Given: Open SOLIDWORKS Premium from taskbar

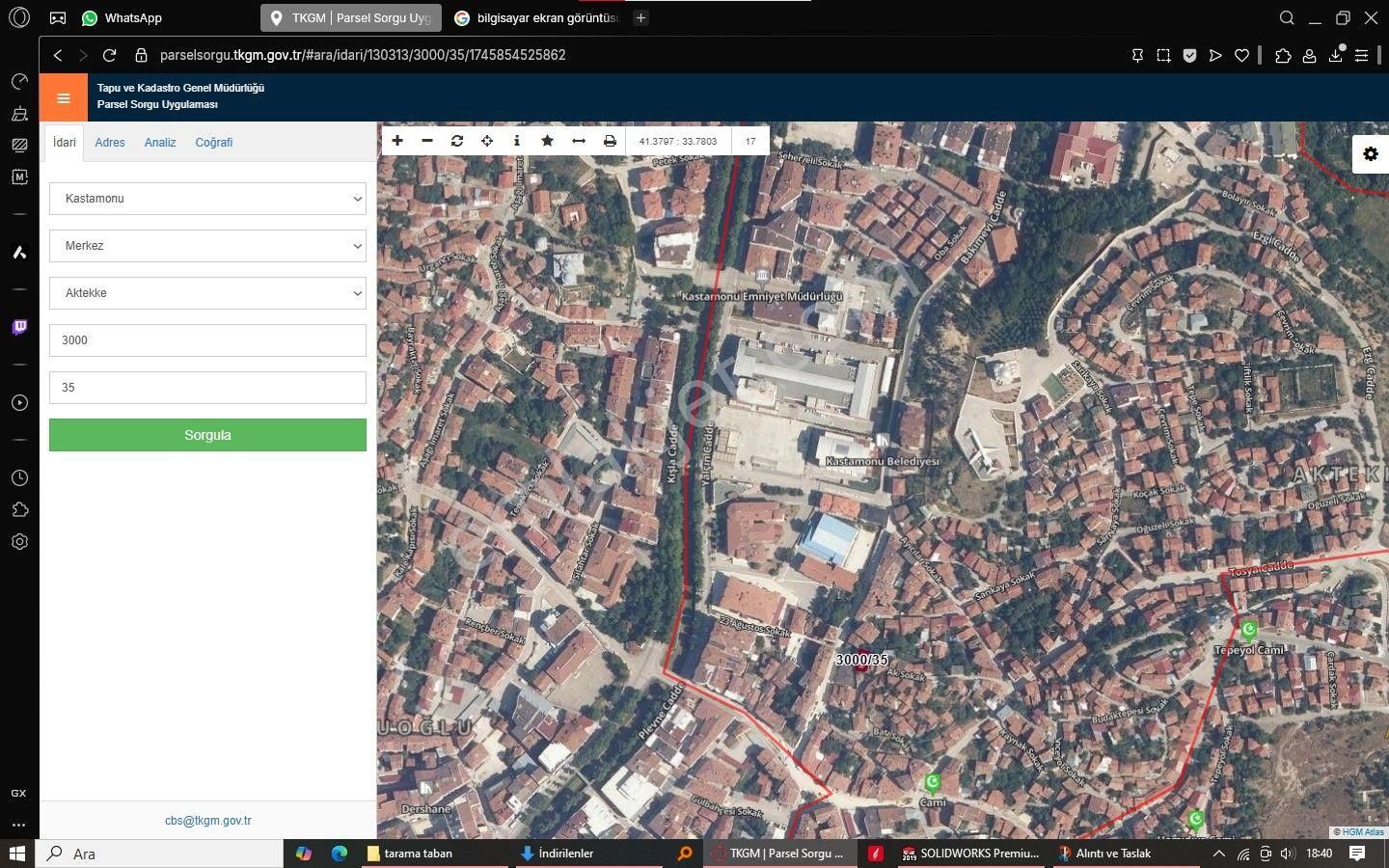Looking at the screenshot, I should 970,854.
